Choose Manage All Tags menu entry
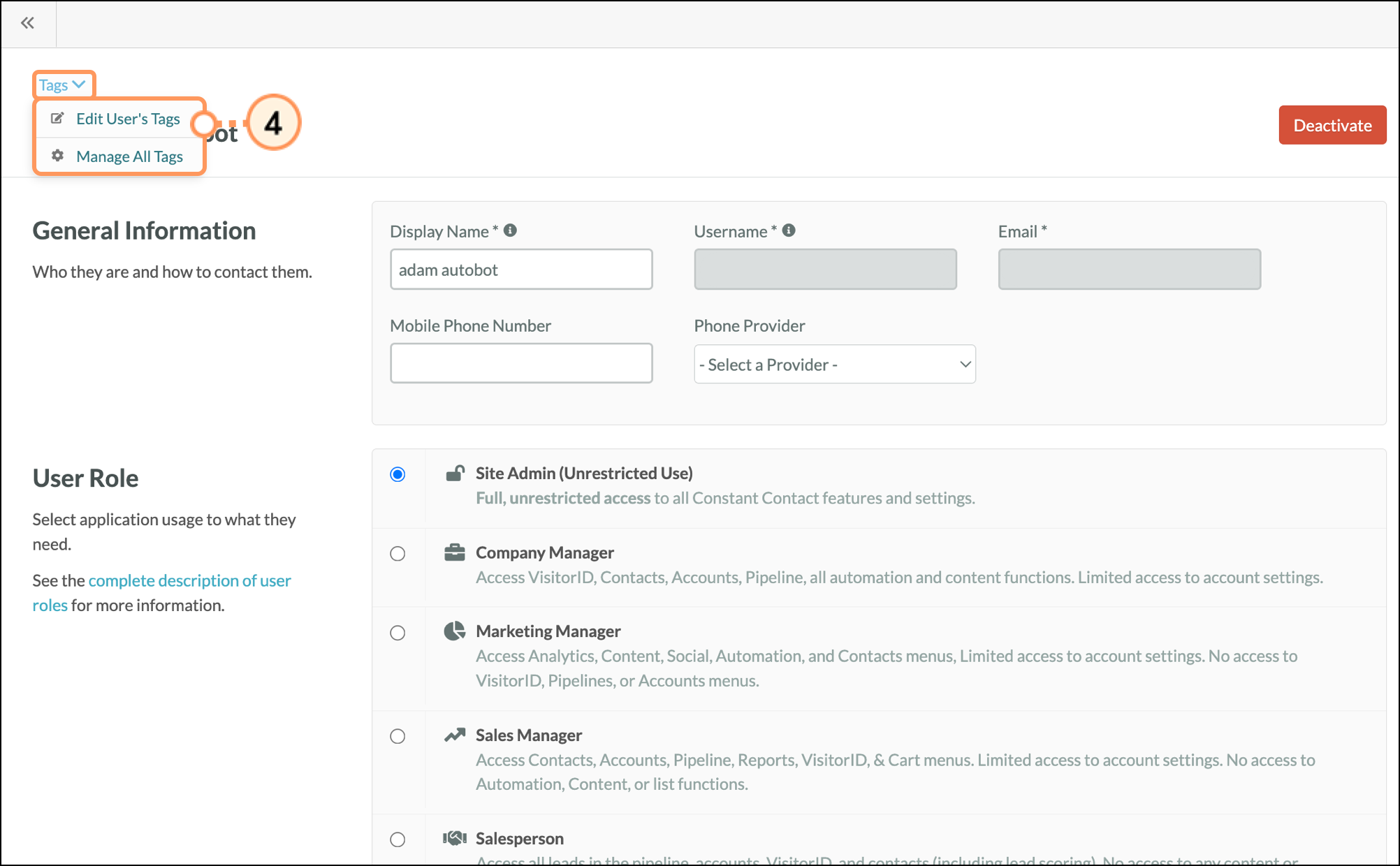This screenshot has height=866, width=1400. point(129,156)
